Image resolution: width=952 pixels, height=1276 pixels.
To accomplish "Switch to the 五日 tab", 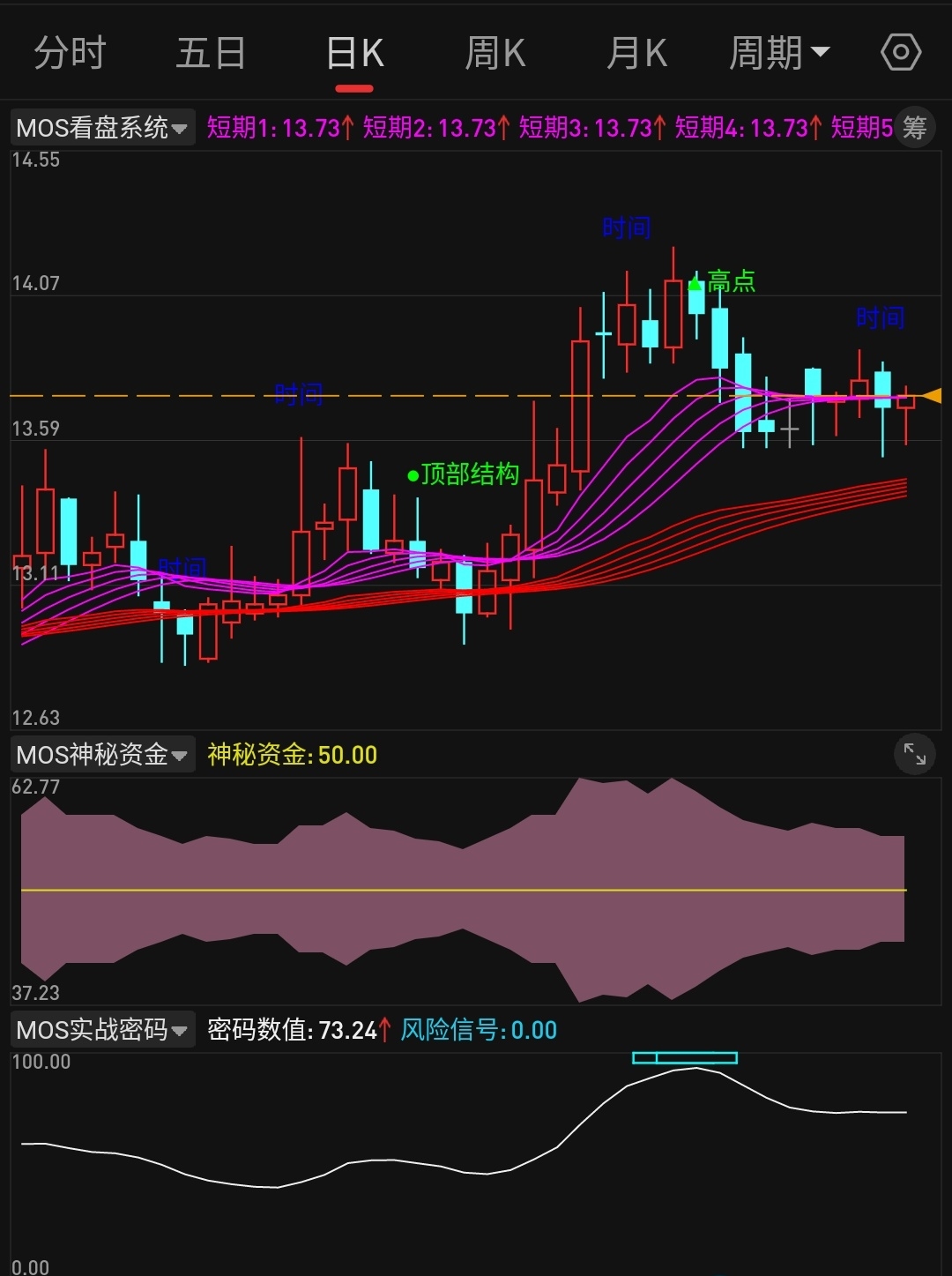I will [x=211, y=53].
